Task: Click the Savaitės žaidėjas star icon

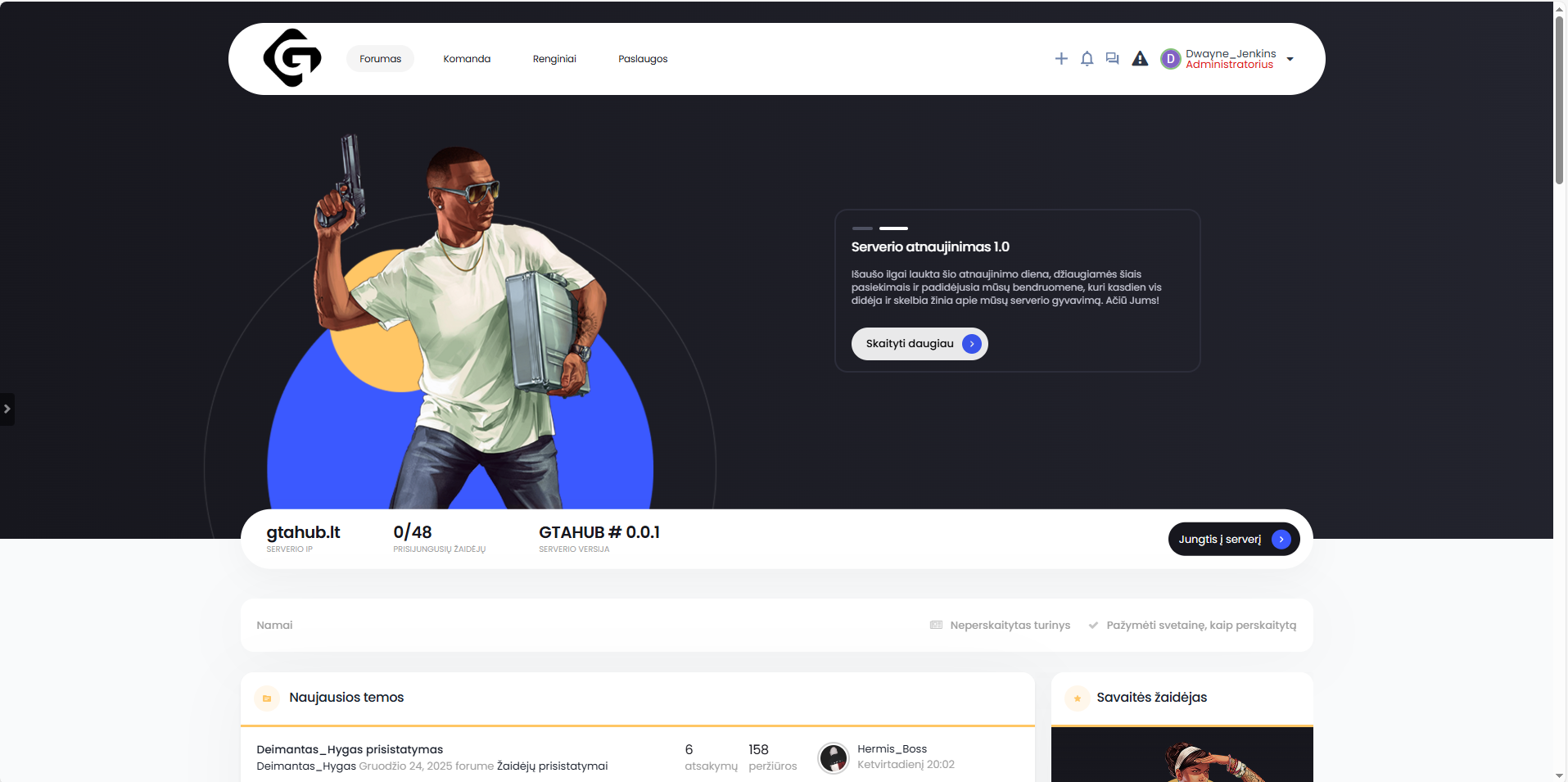Action: click(x=1078, y=698)
